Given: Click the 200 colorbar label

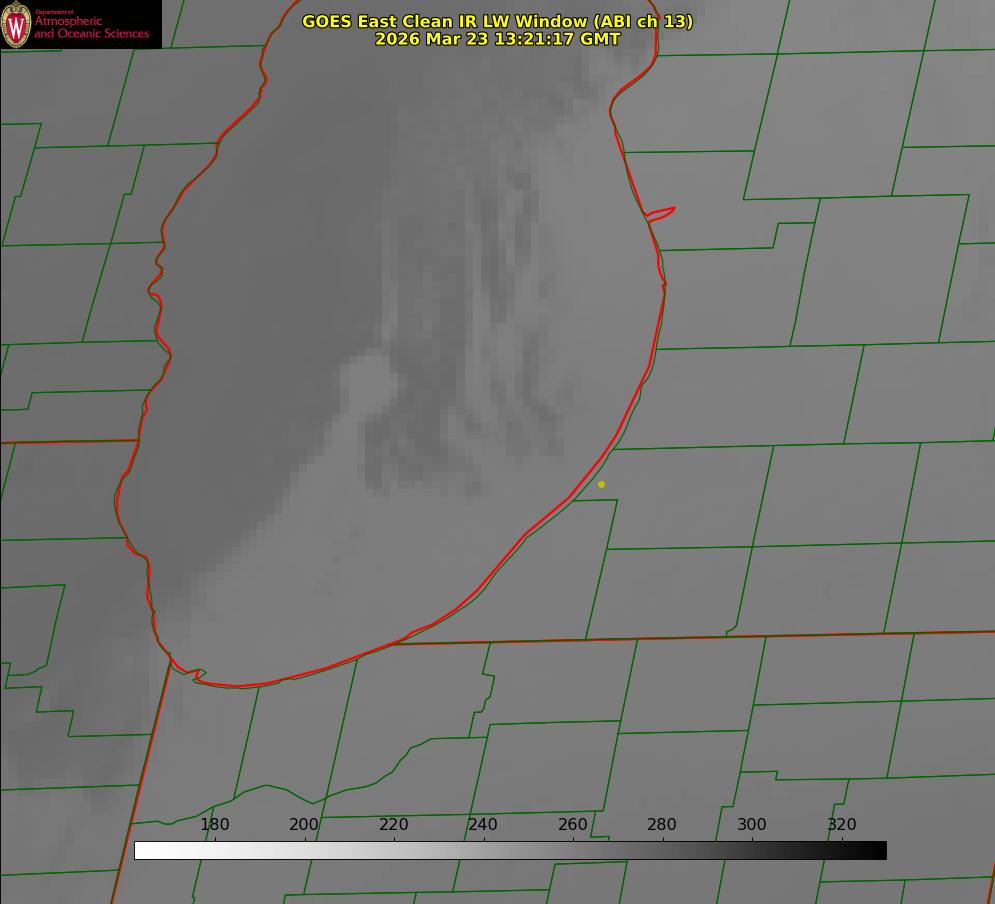Looking at the screenshot, I should click(x=304, y=824).
